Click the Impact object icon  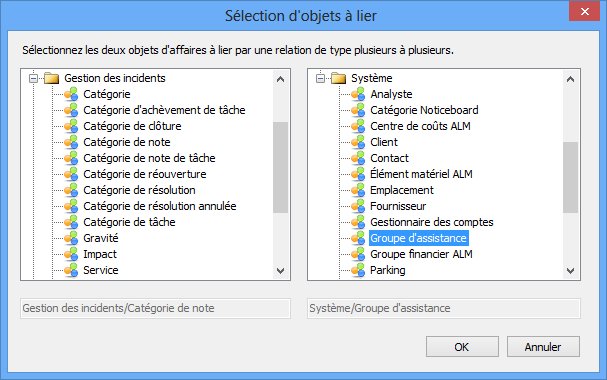pos(71,254)
